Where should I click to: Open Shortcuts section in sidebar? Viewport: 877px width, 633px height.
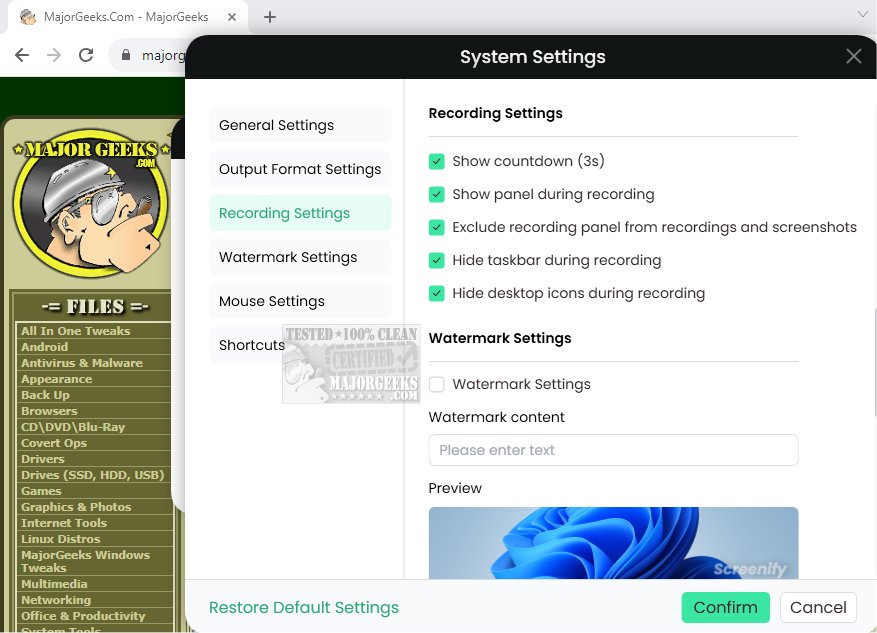click(x=252, y=345)
